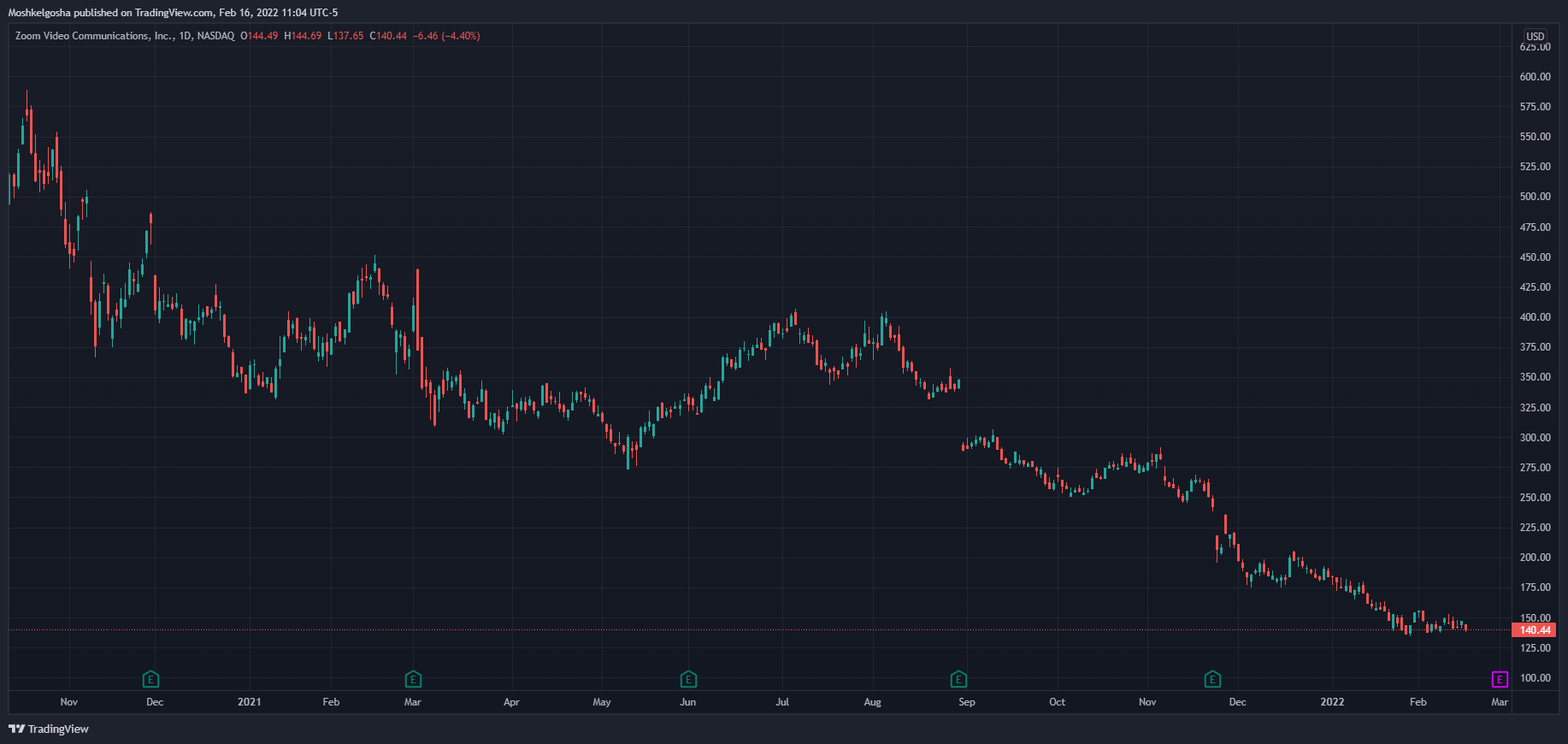Image resolution: width=1568 pixels, height=744 pixels.
Task: Click the published-on header text at top
Action: pyautogui.click(x=173, y=13)
